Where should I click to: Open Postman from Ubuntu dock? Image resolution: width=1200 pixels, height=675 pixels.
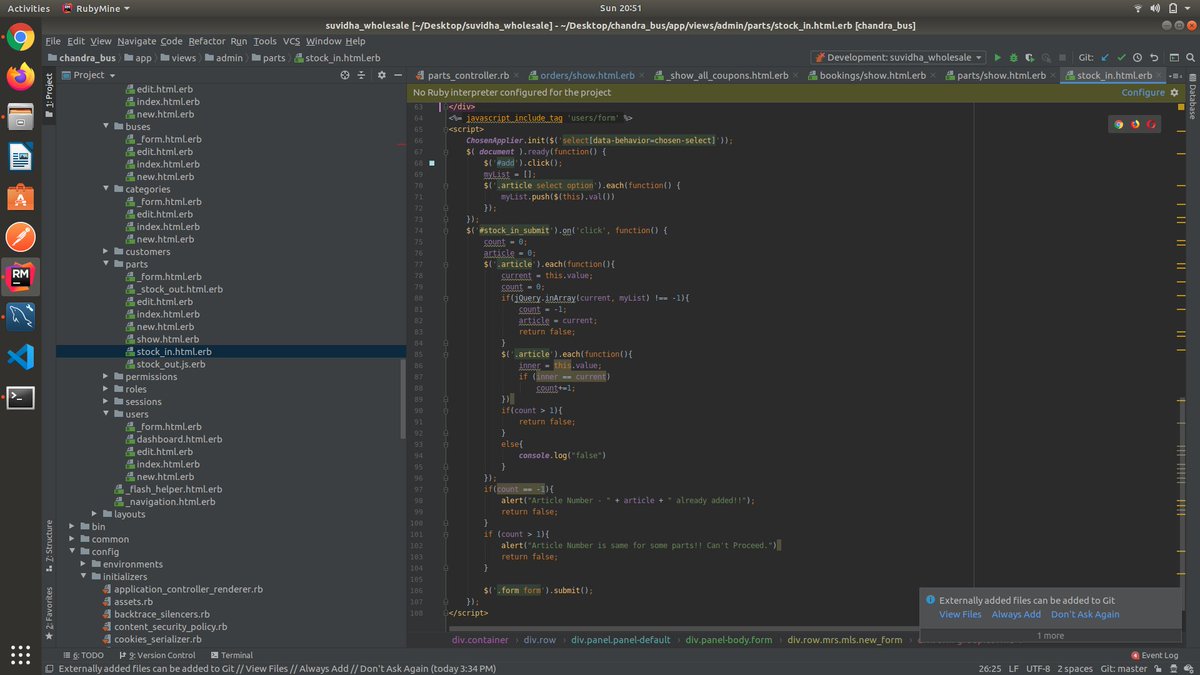[20, 237]
